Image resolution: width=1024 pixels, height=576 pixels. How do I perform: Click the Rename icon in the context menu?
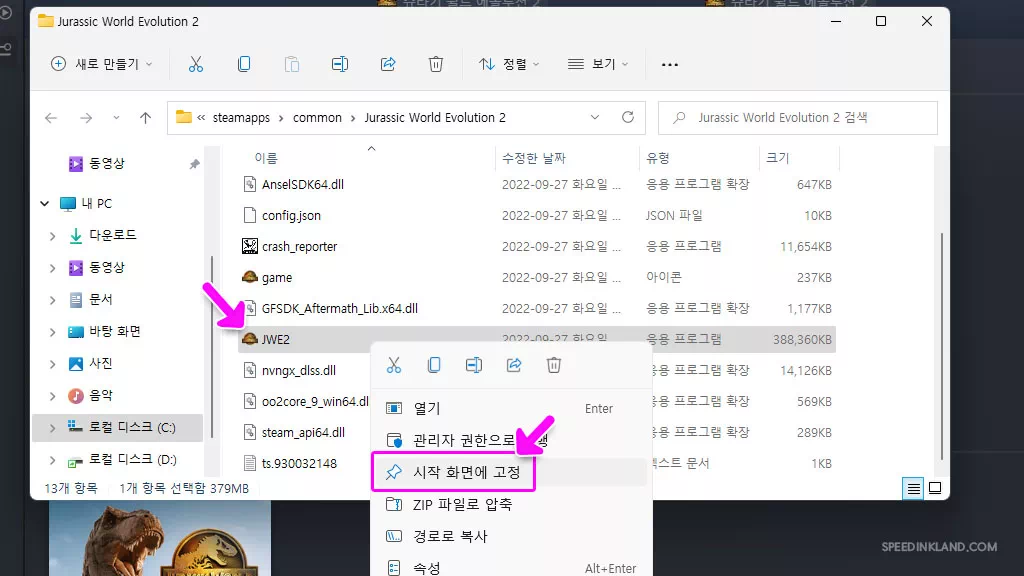tap(474, 365)
